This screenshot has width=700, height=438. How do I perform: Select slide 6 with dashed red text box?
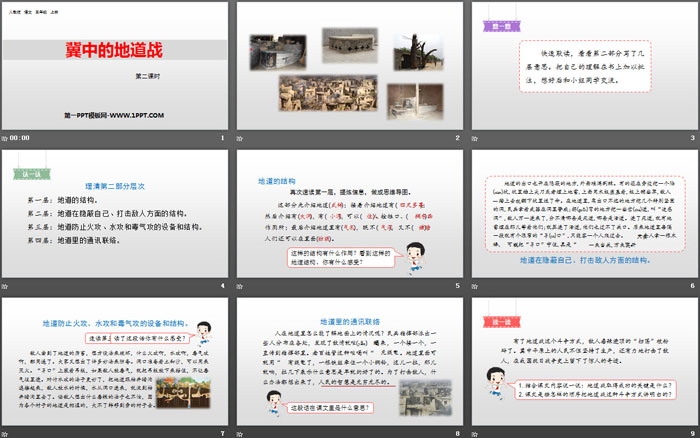tap(584, 213)
